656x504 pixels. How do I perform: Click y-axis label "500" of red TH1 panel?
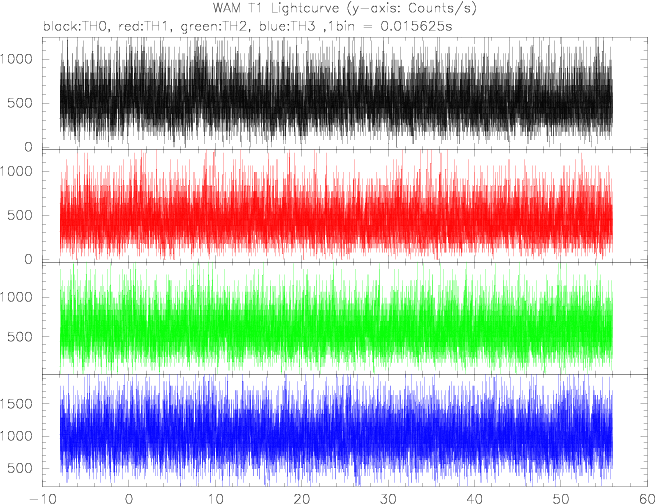20,215
